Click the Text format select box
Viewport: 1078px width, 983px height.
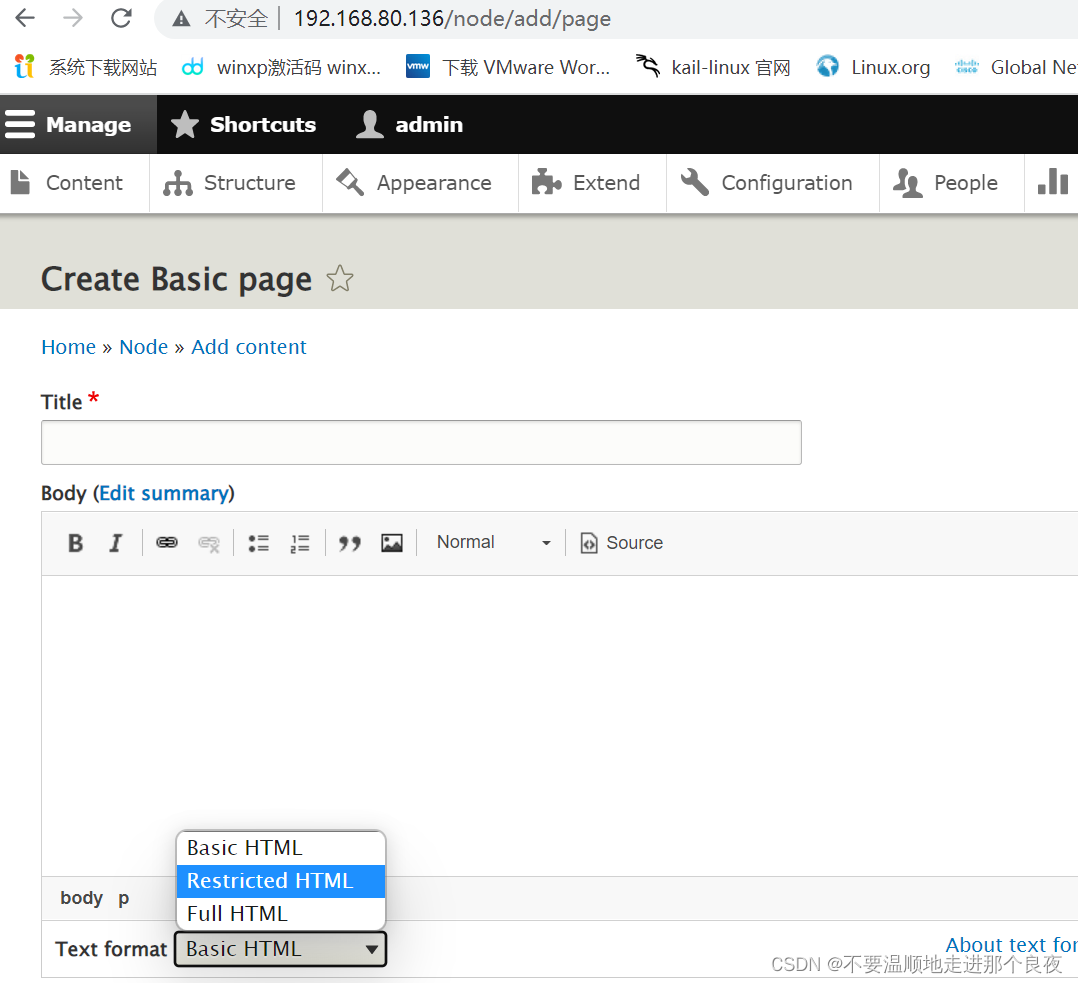pos(280,949)
